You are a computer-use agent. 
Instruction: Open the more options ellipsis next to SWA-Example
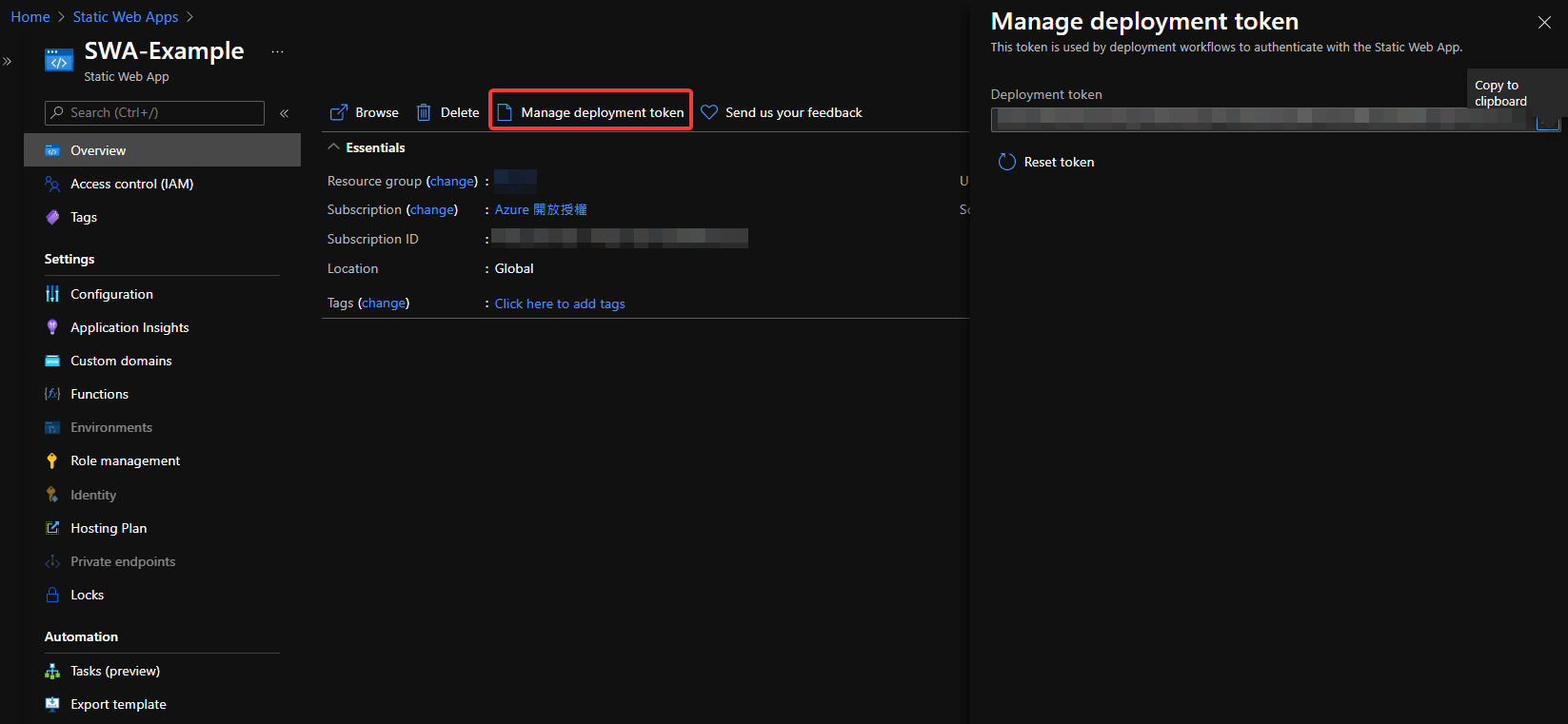[x=277, y=52]
